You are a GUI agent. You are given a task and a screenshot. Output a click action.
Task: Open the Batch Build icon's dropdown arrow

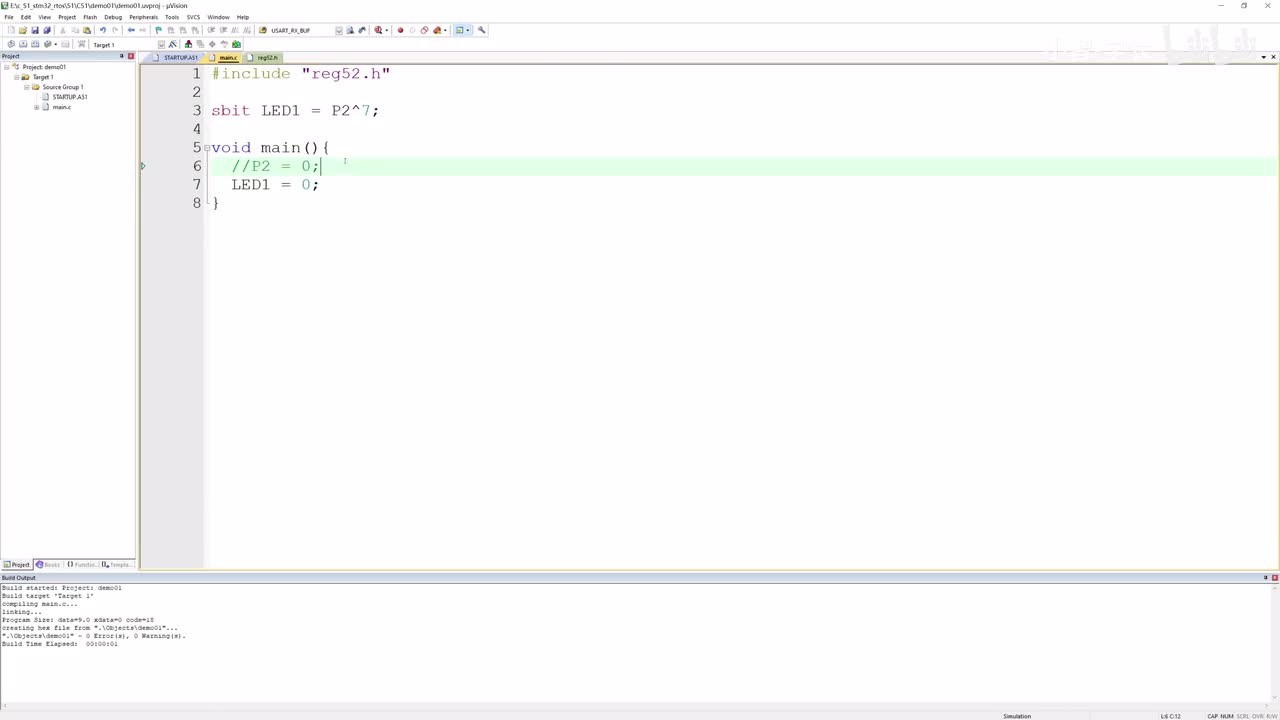click(x=55, y=44)
